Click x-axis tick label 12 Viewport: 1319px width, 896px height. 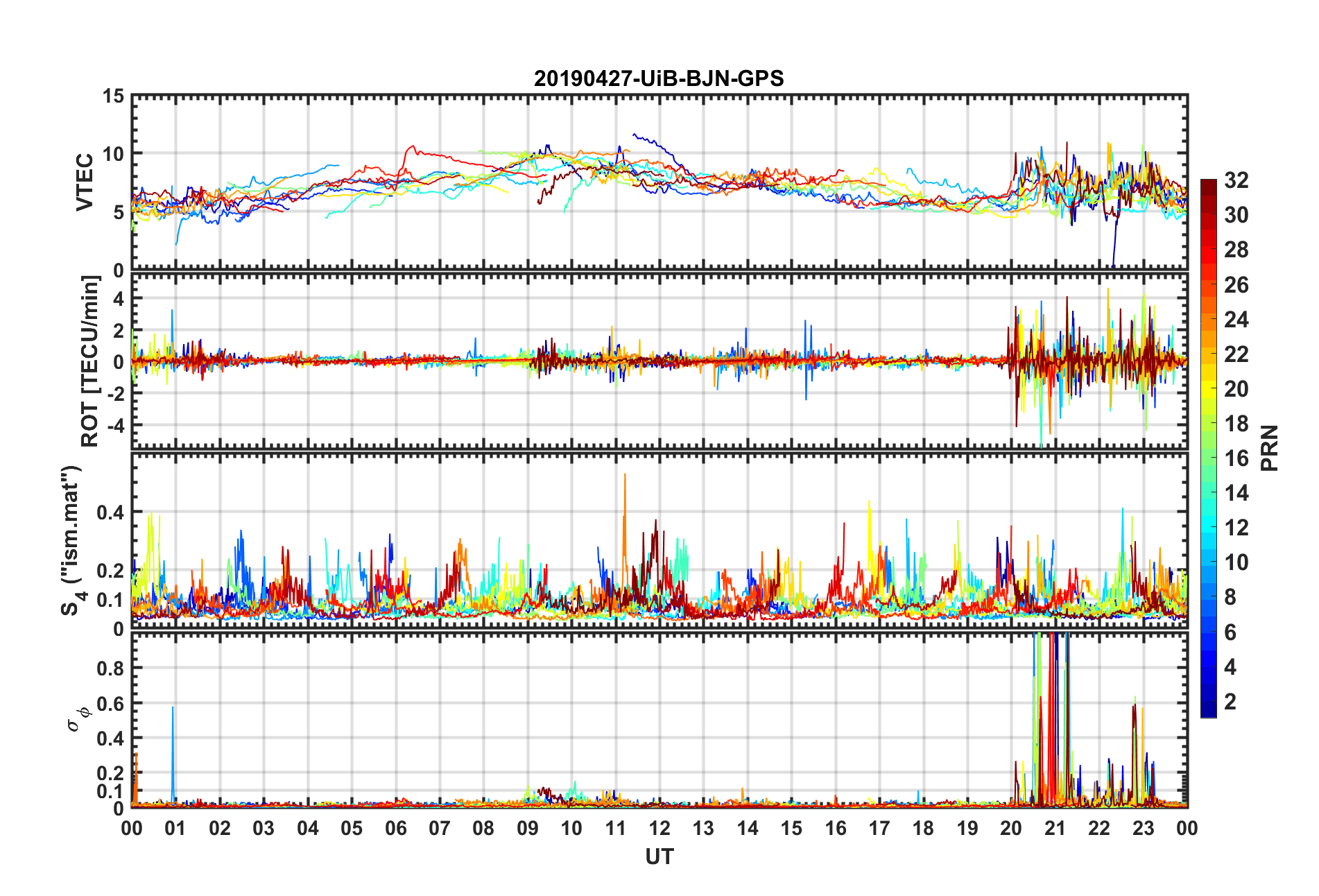pyautogui.click(x=659, y=828)
